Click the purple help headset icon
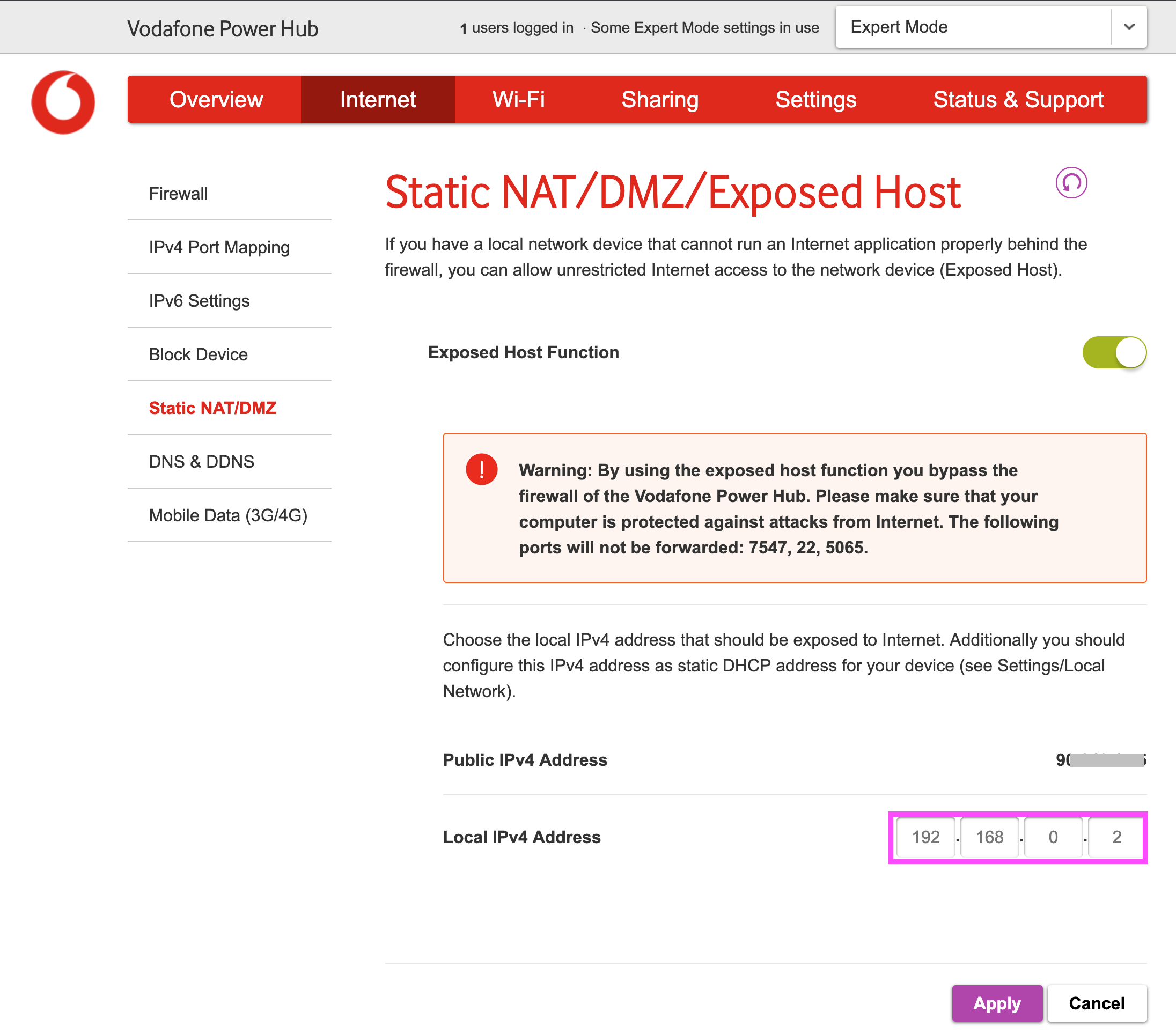1176x1034 pixels. [x=1071, y=183]
